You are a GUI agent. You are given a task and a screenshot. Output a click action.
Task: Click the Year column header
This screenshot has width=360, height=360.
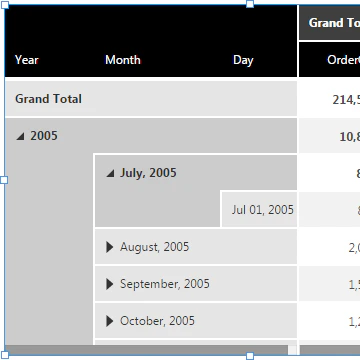coord(27,60)
